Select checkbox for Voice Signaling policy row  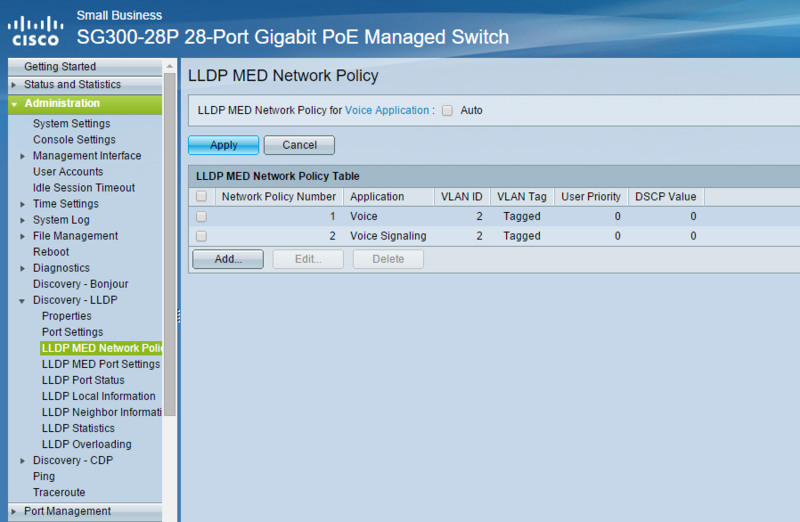[x=202, y=236]
